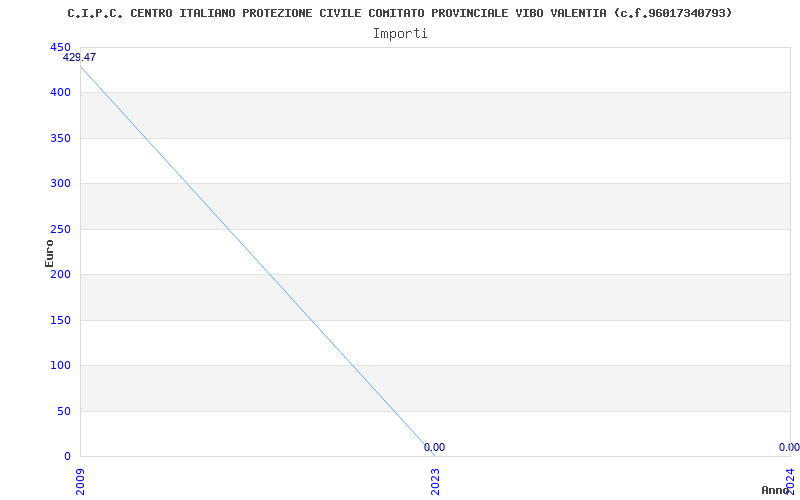Viewport: 800px width, 500px height.
Task: Select the 2009 x-axis year label
Action: pos(80,480)
